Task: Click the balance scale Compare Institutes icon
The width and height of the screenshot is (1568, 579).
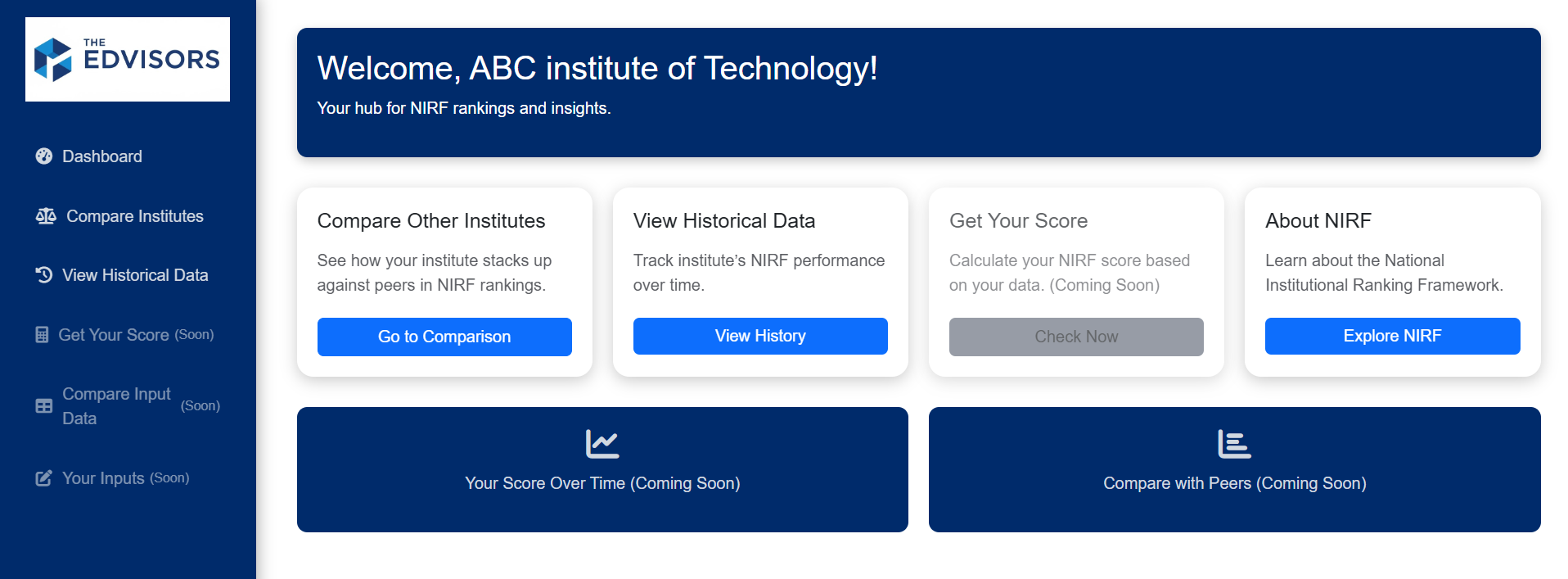Action: 46,216
